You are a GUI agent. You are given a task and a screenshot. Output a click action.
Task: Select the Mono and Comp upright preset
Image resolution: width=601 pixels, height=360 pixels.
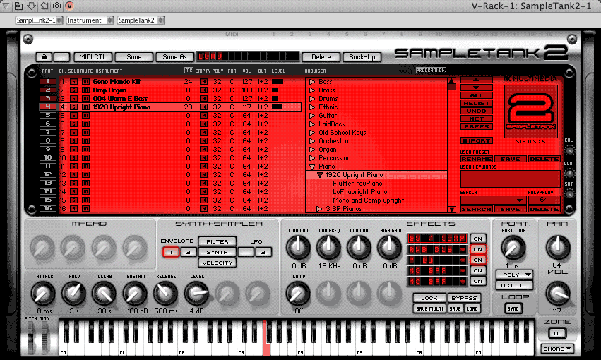coord(368,201)
